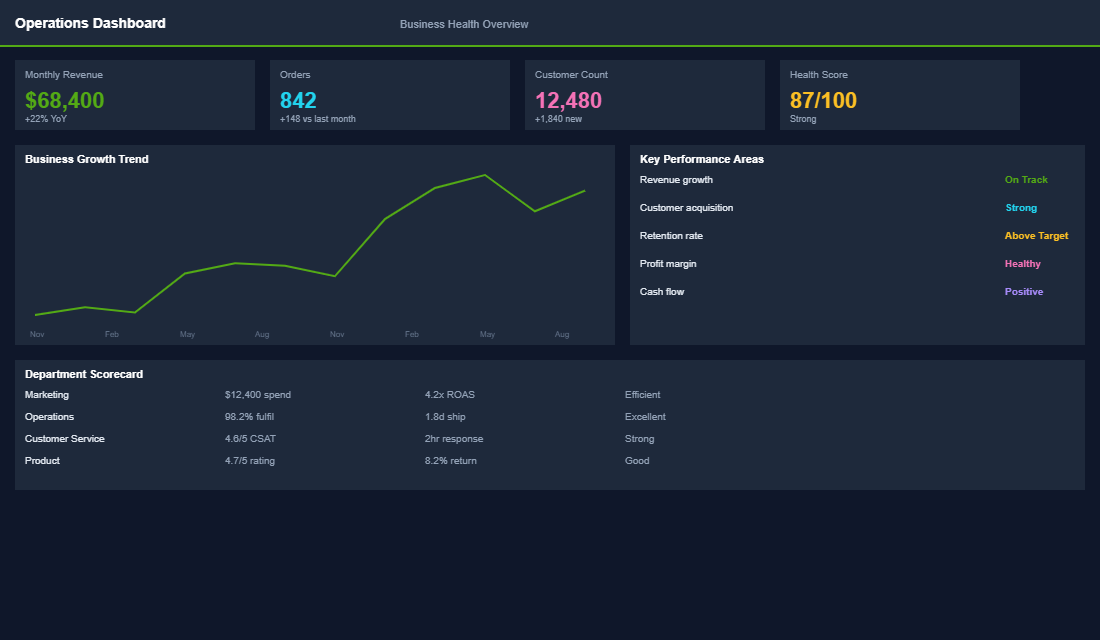Click the +22% YoY revenue change label

44,118
